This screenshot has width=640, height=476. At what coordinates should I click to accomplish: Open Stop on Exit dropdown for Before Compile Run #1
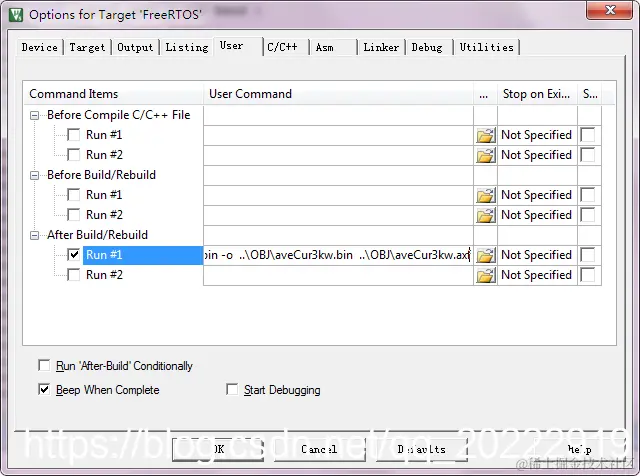click(x=536, y=135)
